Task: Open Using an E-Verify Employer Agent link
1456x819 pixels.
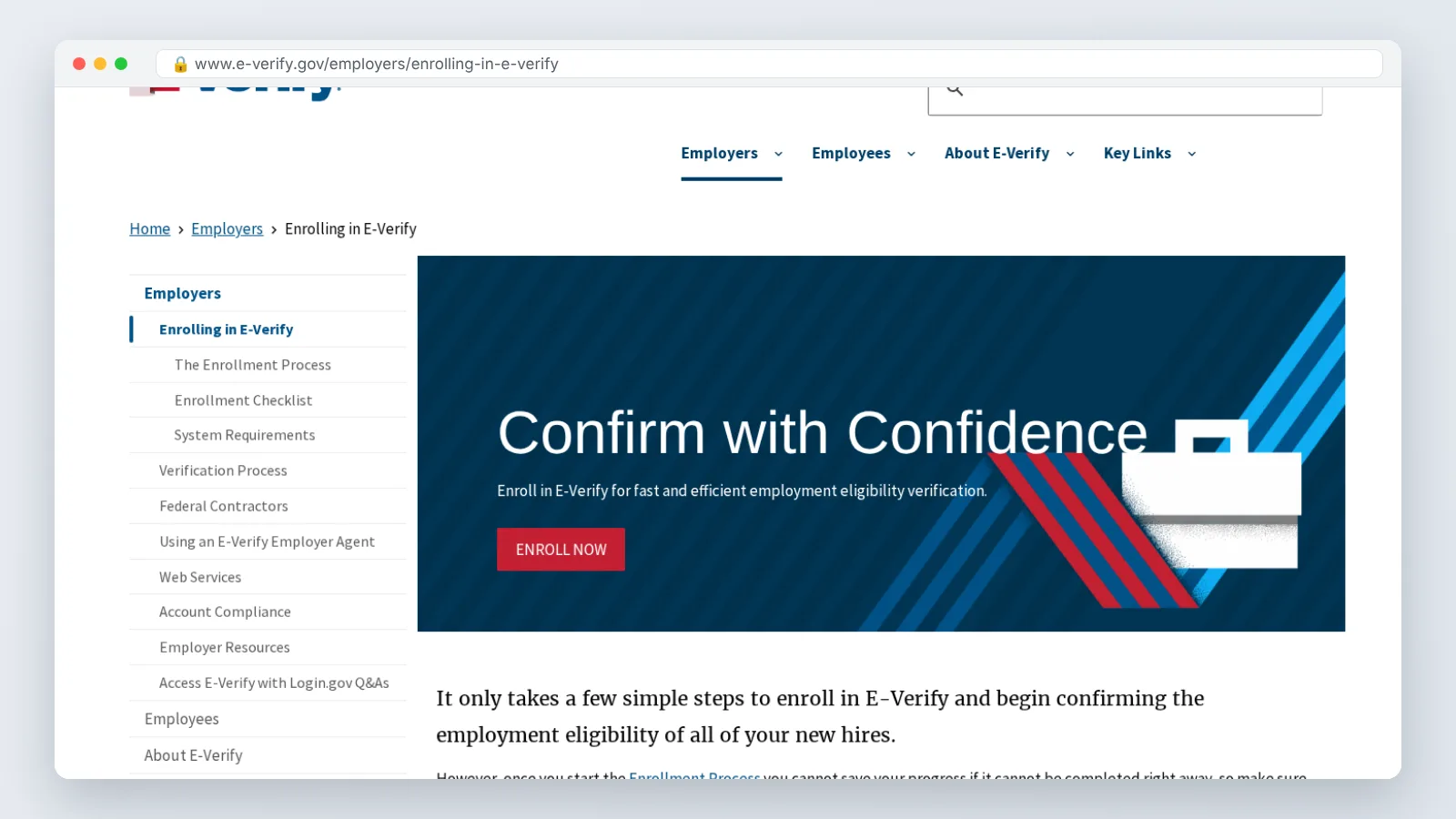Action: pyautogui.click(x=267, y=541)
